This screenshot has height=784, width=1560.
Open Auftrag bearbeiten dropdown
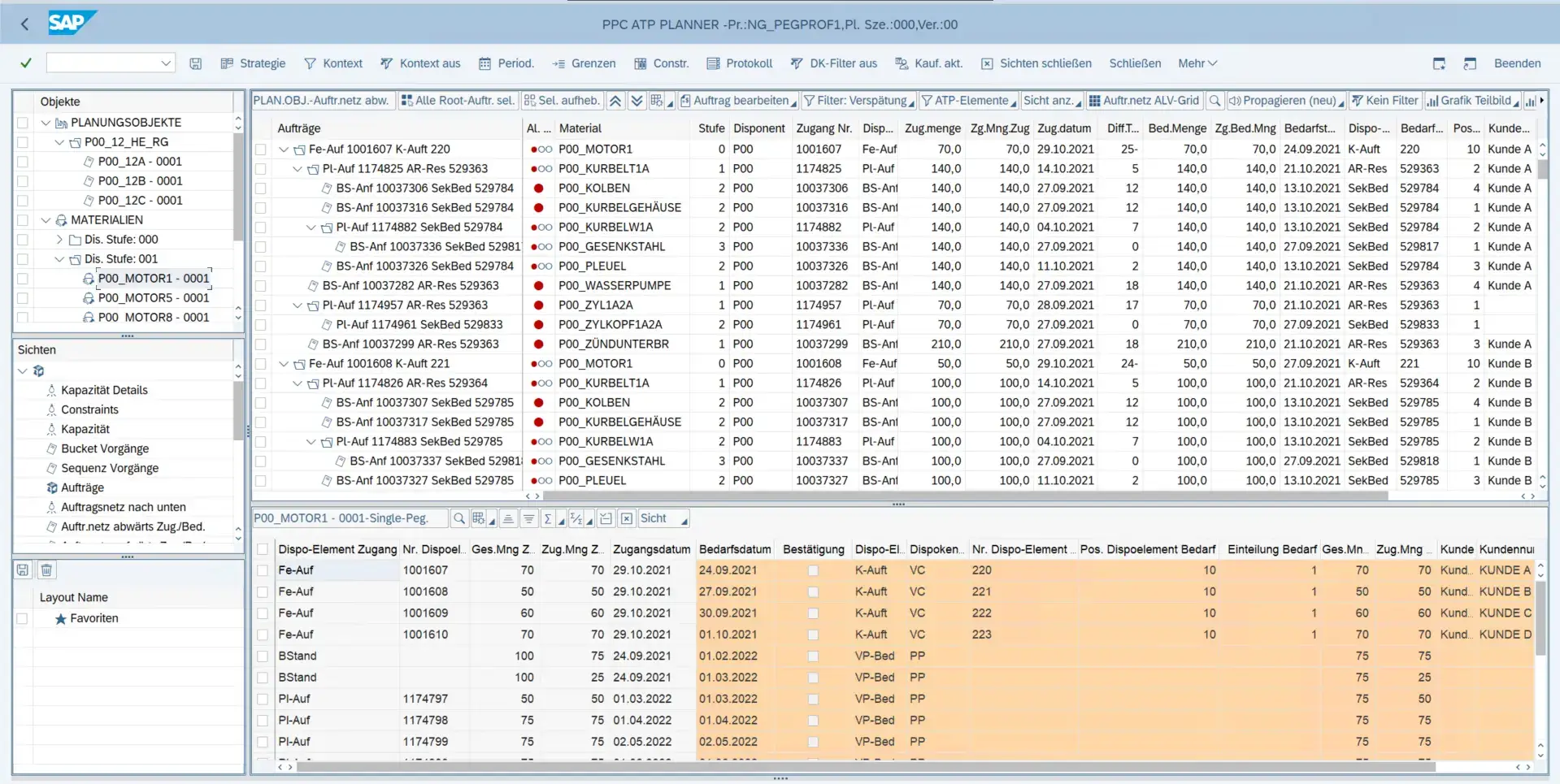click(x=738, y=101)
